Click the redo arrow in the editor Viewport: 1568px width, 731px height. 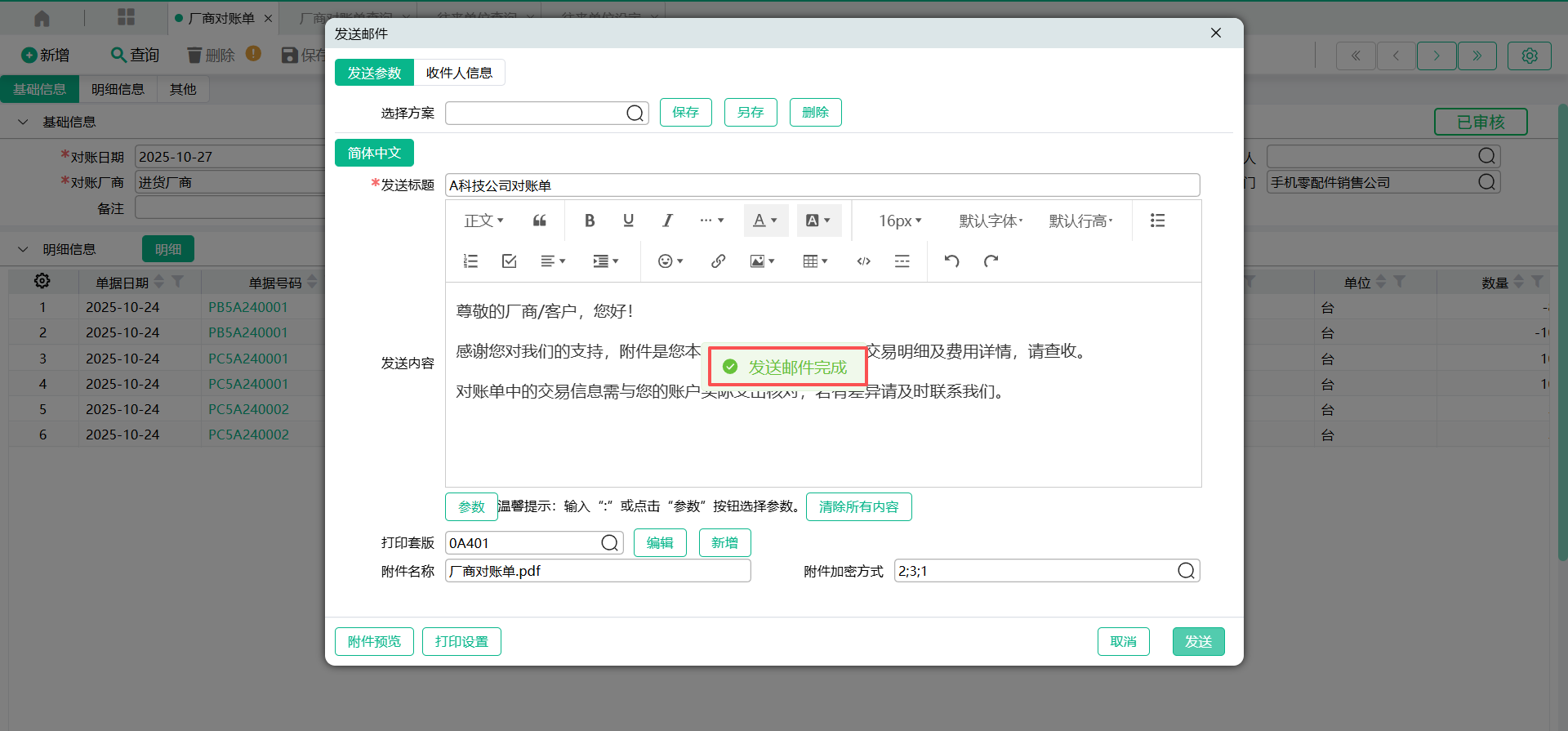[x=991, y=261]
